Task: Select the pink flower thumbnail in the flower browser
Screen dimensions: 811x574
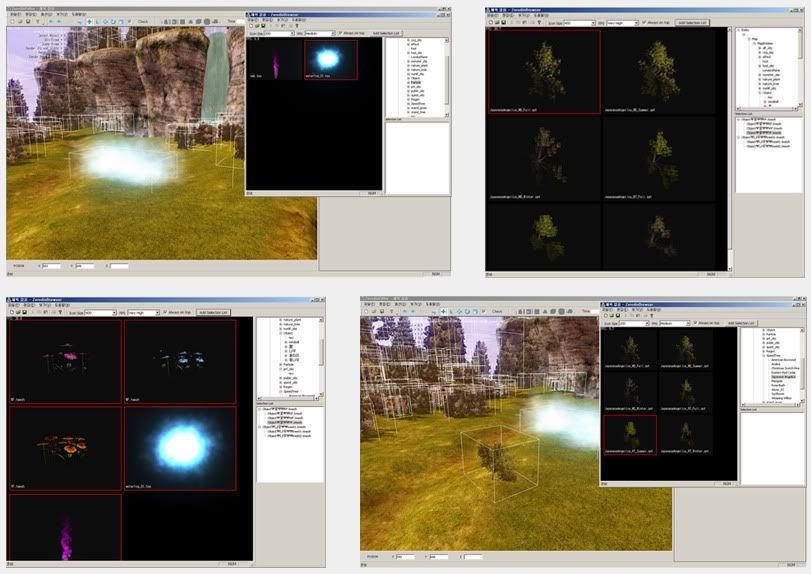Action: pos(65,361)
